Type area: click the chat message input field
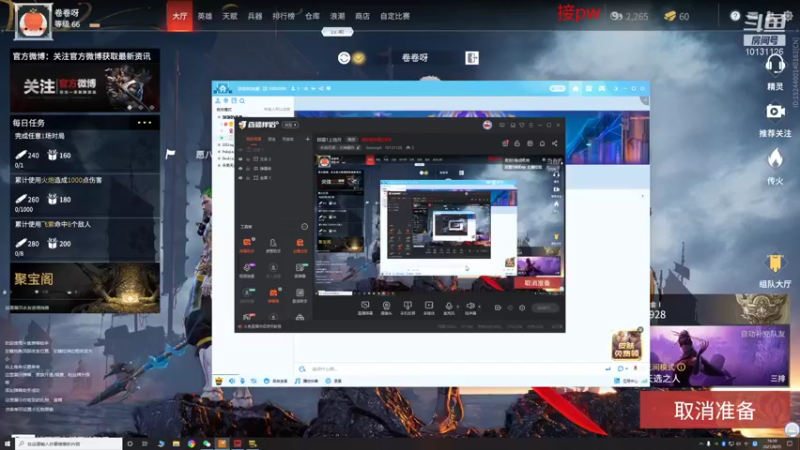 [454, 368]
